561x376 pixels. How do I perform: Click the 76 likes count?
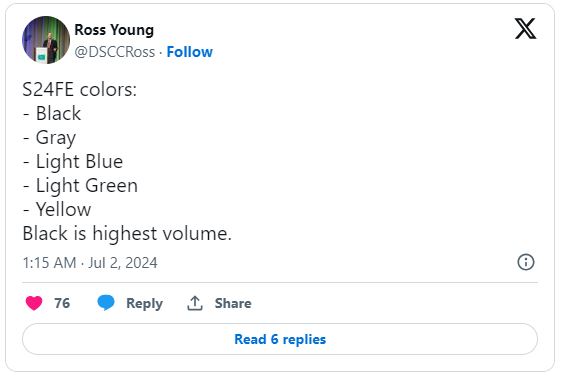62,303
